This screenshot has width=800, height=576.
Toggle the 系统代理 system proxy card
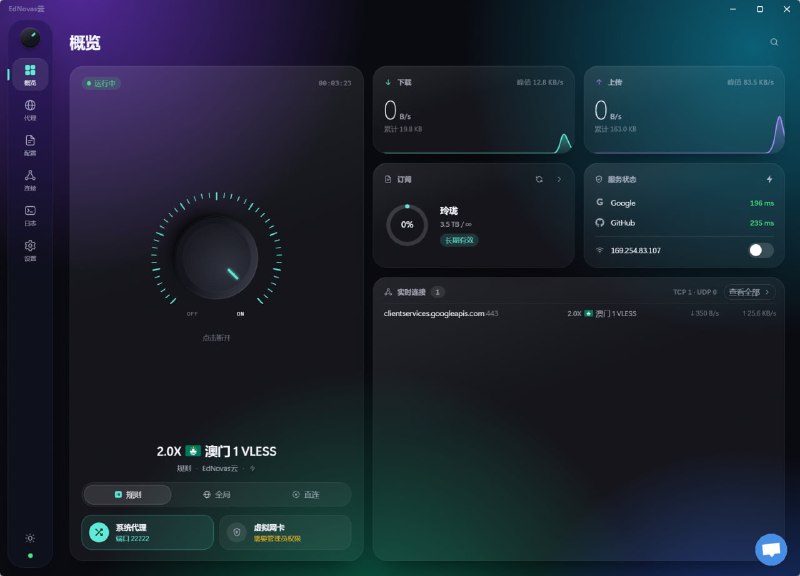(x=147, y=532)
